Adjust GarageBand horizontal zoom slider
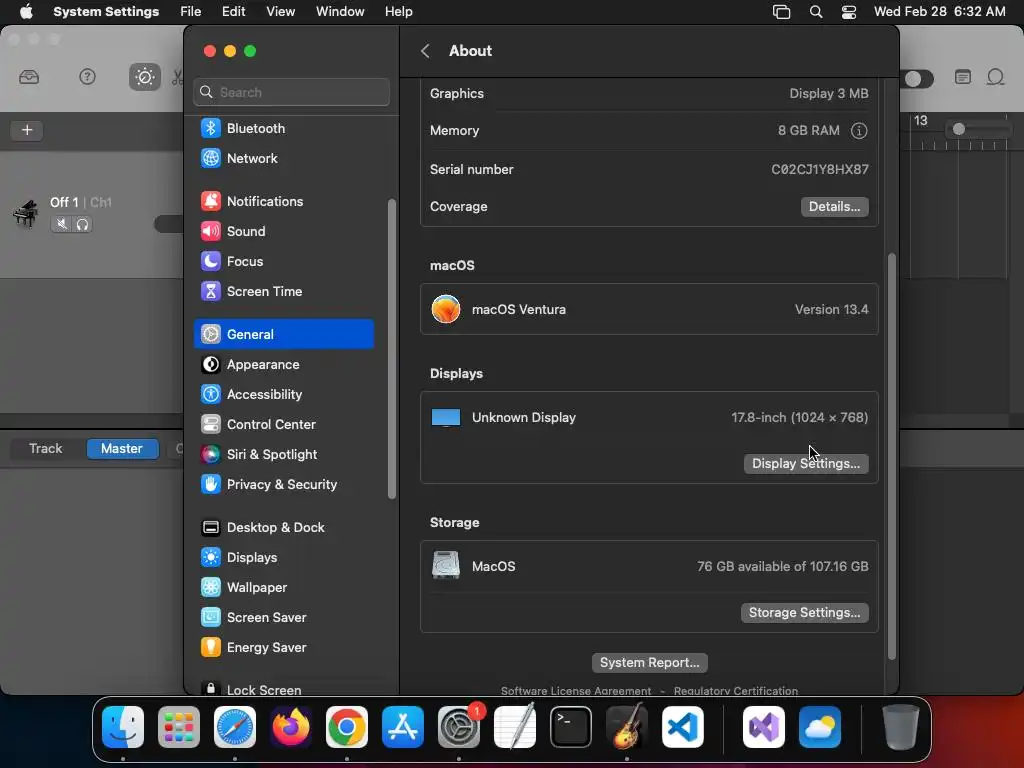Viewport: 1024px width, 768px height. tap(959, 129)
